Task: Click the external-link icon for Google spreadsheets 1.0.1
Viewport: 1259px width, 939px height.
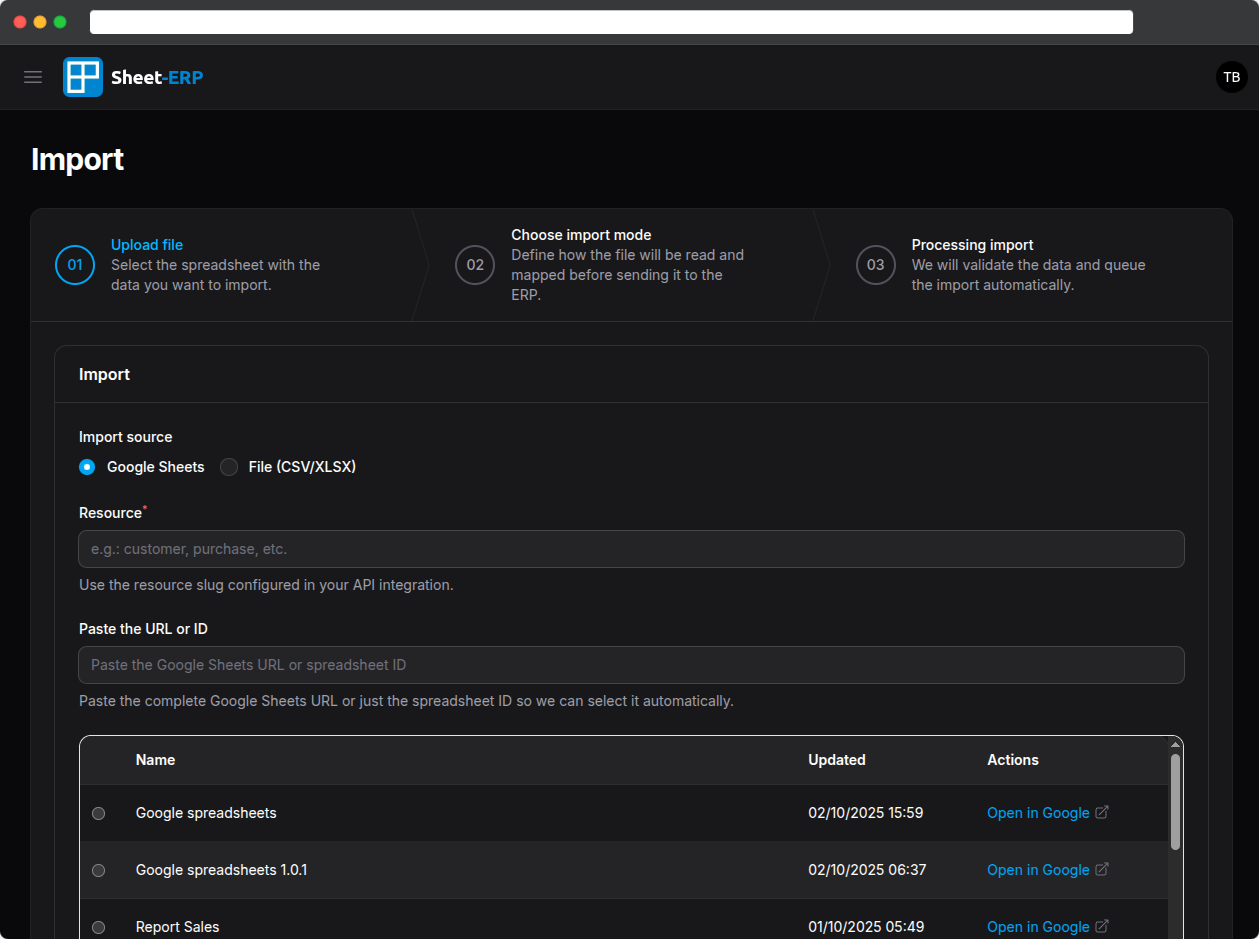Action: [x=1101, y=869]
